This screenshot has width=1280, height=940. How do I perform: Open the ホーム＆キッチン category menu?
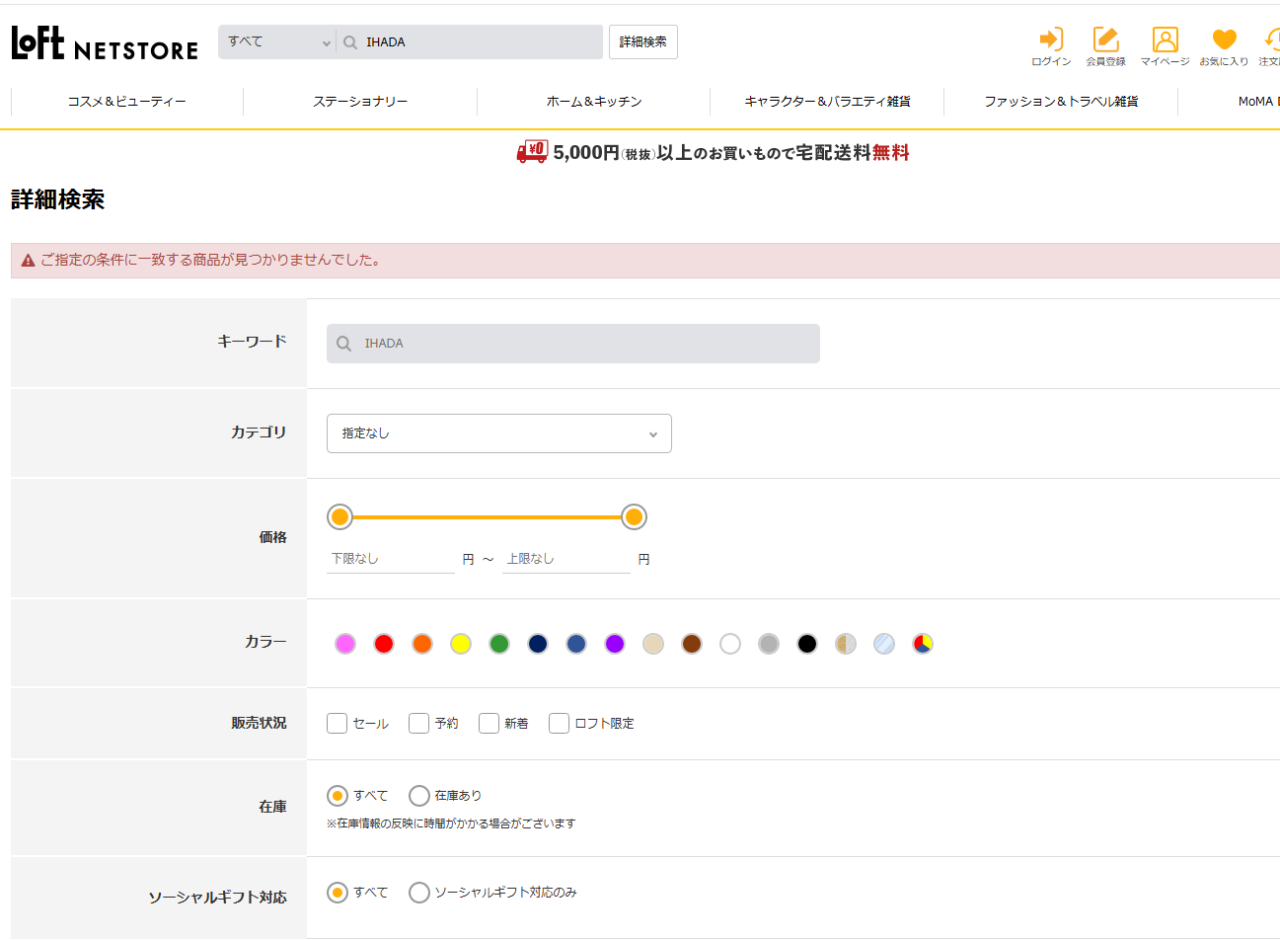coord(594,102)
